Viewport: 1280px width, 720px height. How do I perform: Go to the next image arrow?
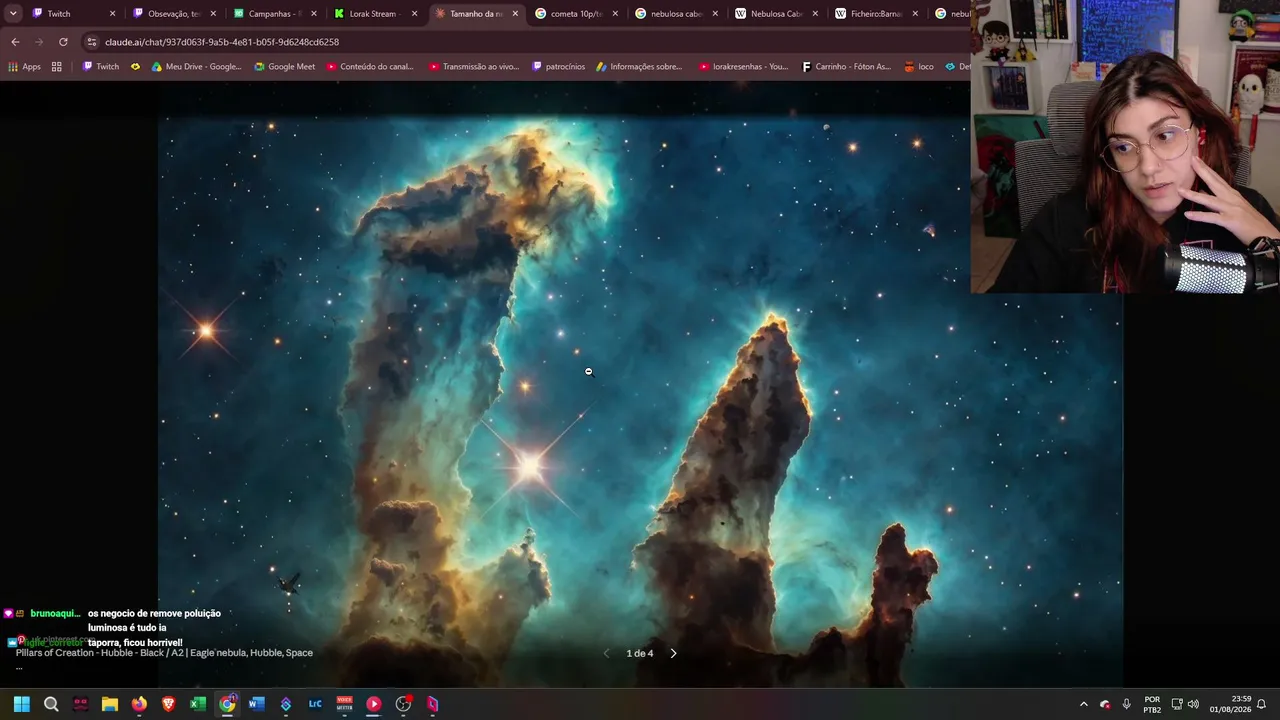[673, 653]
